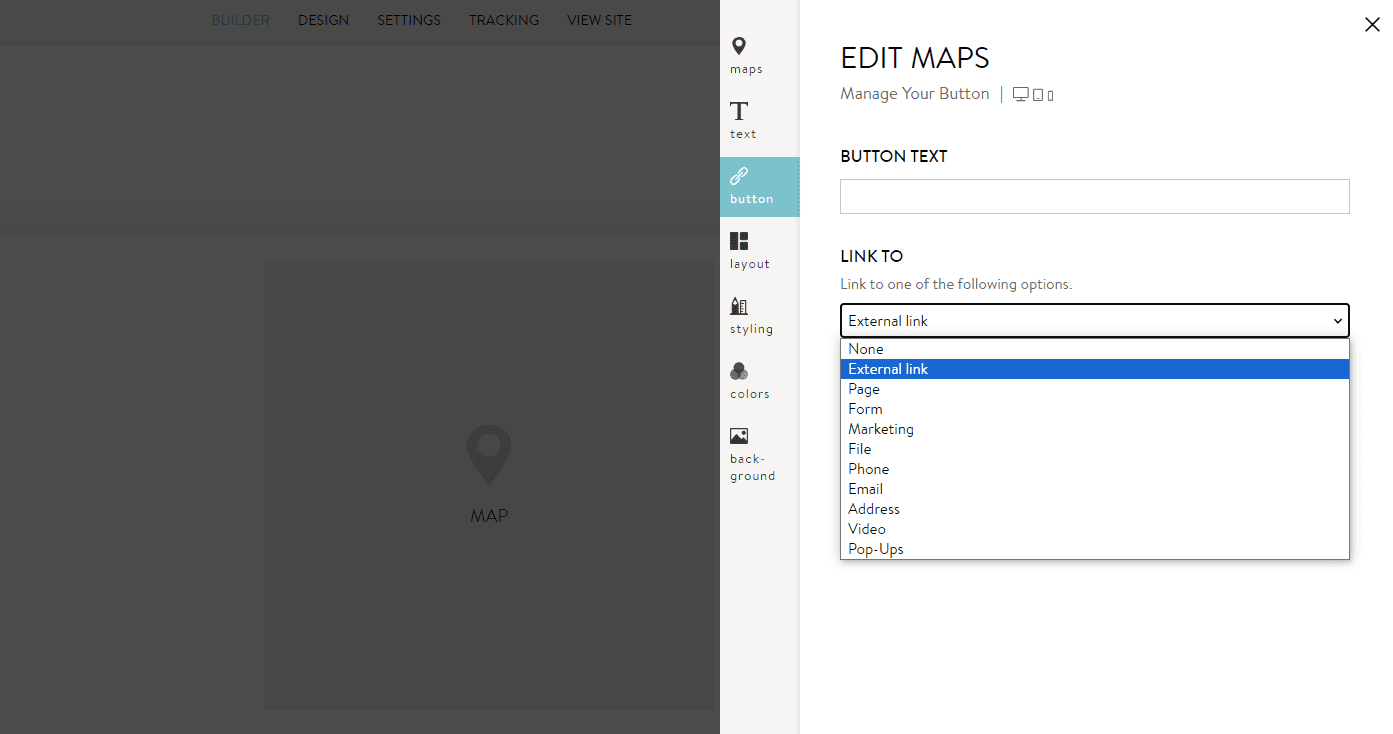Open the text tab icon
Viewport: 1393px width, 734px height.
tap(739, 111)
